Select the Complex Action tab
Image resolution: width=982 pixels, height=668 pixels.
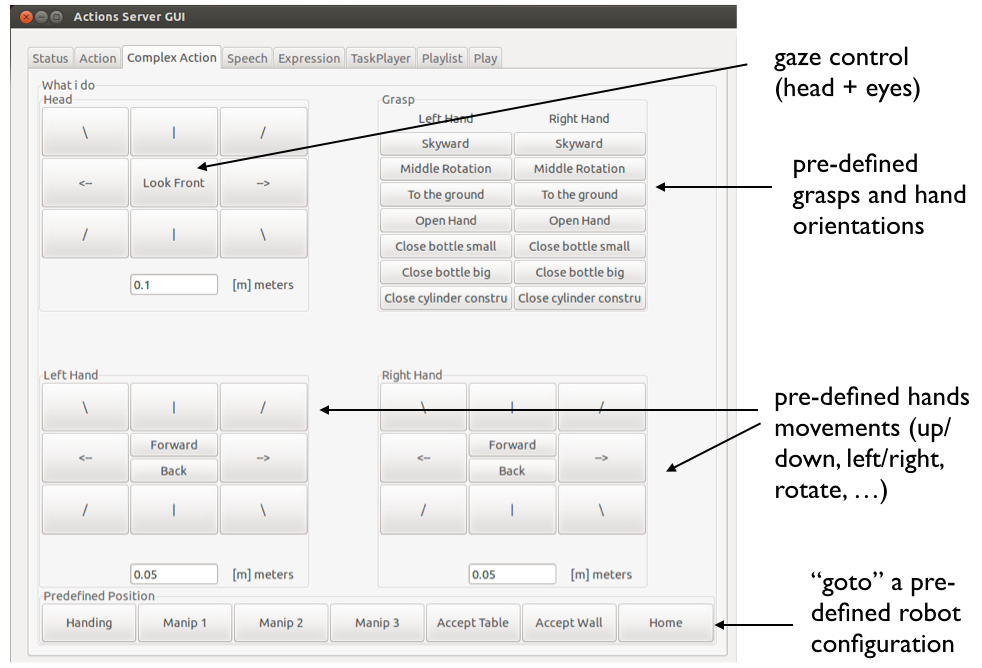point(172,57)
